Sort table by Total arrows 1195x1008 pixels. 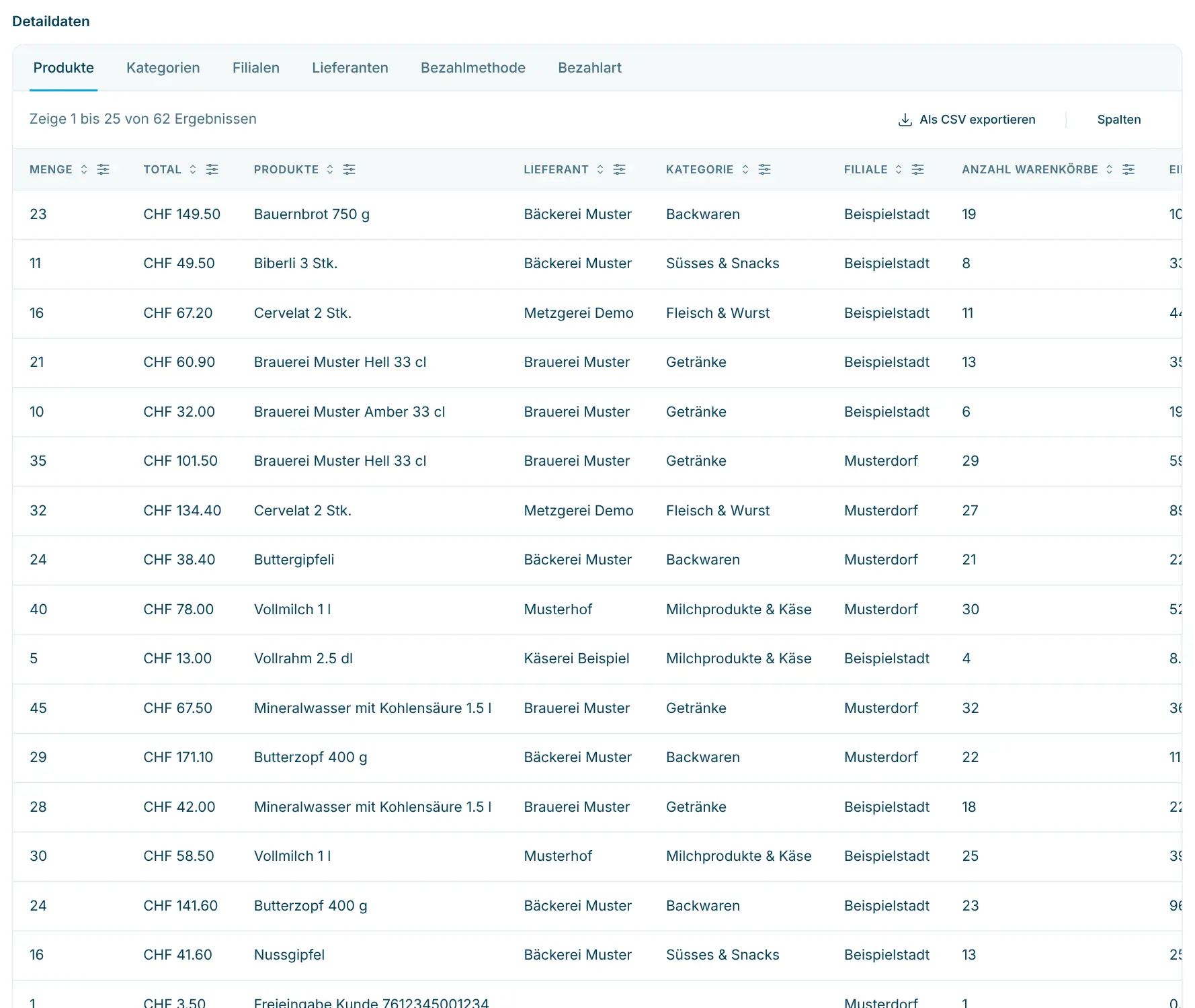(193, 169)
